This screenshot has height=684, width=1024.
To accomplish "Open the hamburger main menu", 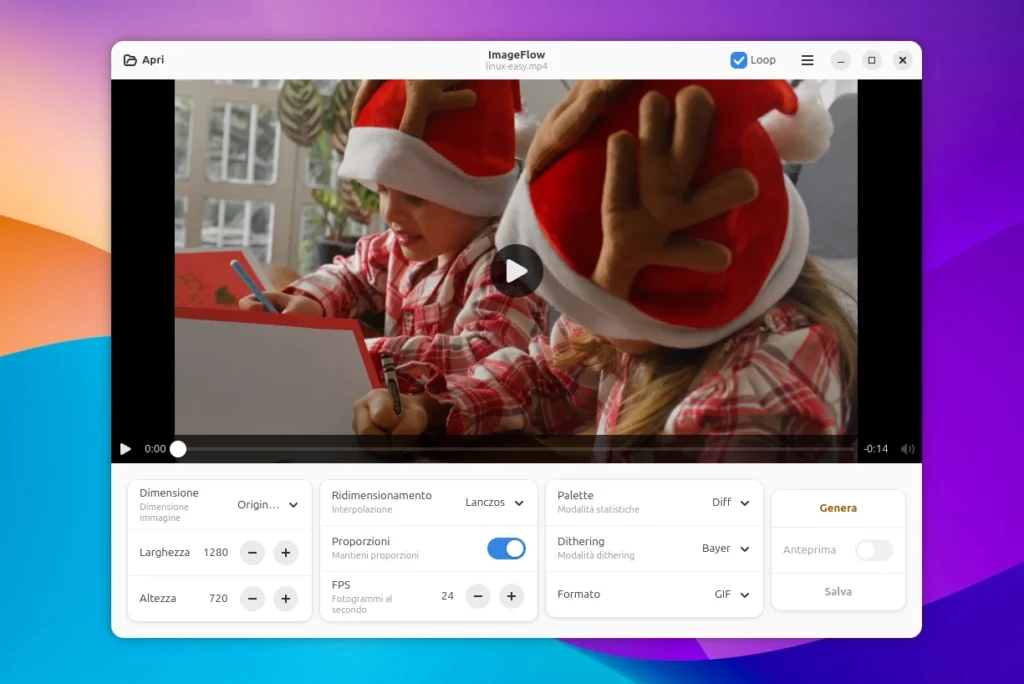I will pos(807,60).
